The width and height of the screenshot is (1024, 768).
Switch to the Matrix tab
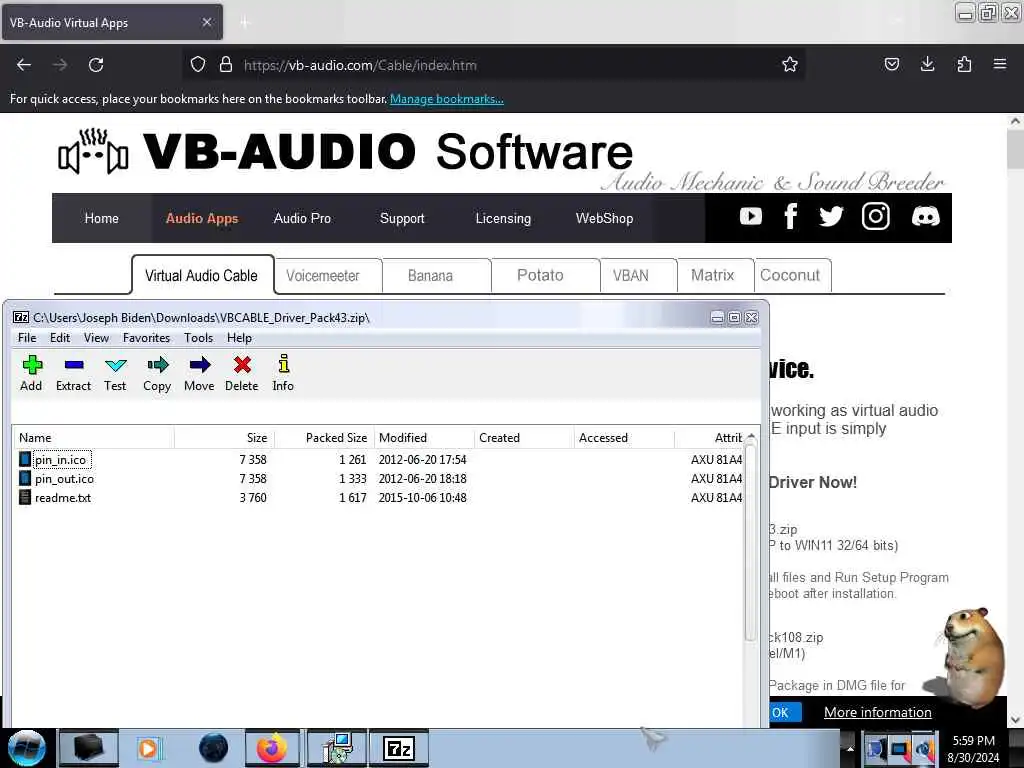click(x=715, y=276)
